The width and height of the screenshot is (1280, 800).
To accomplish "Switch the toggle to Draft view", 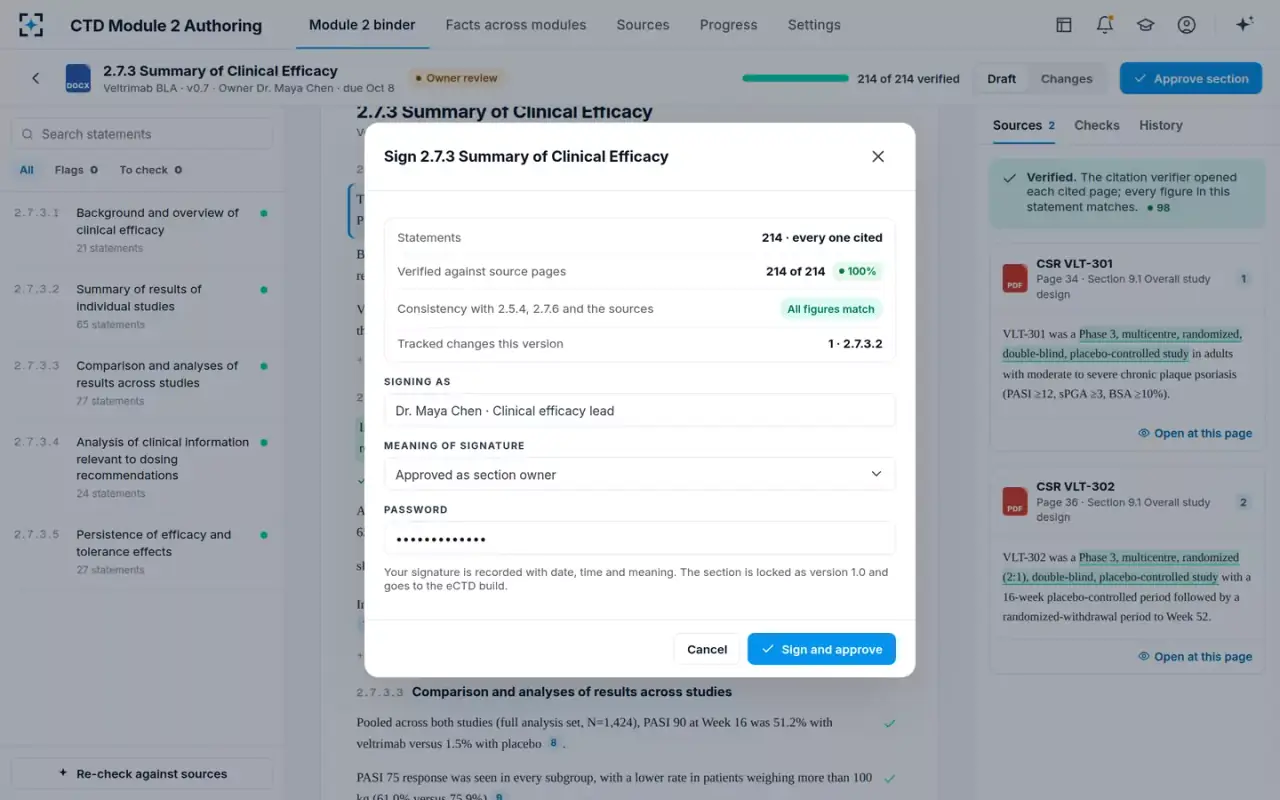I will click(x=1001, y=79).
